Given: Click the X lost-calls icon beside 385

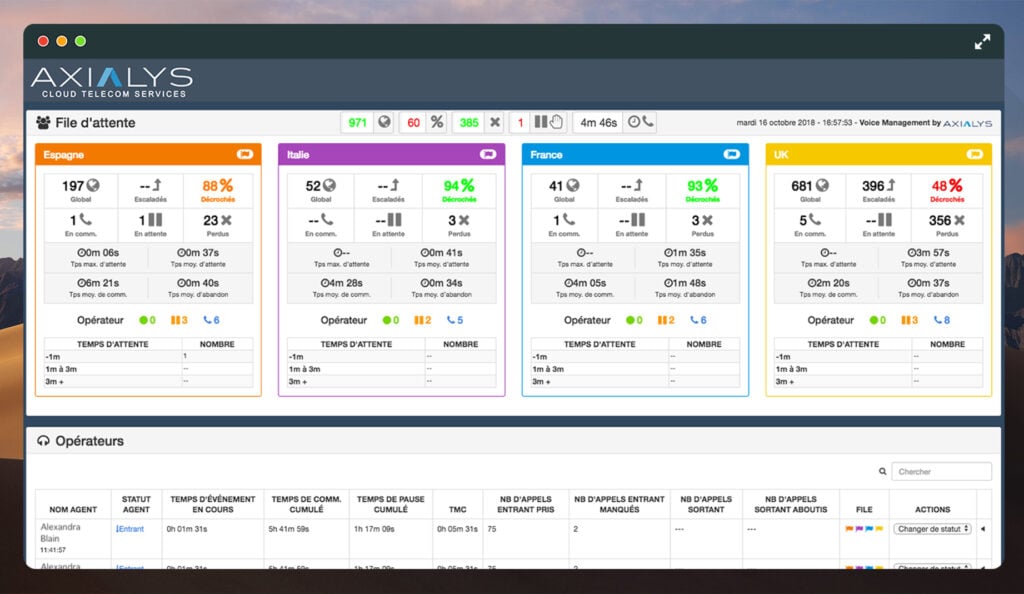Looking at the screenshot, I should (x=495, y=122).
